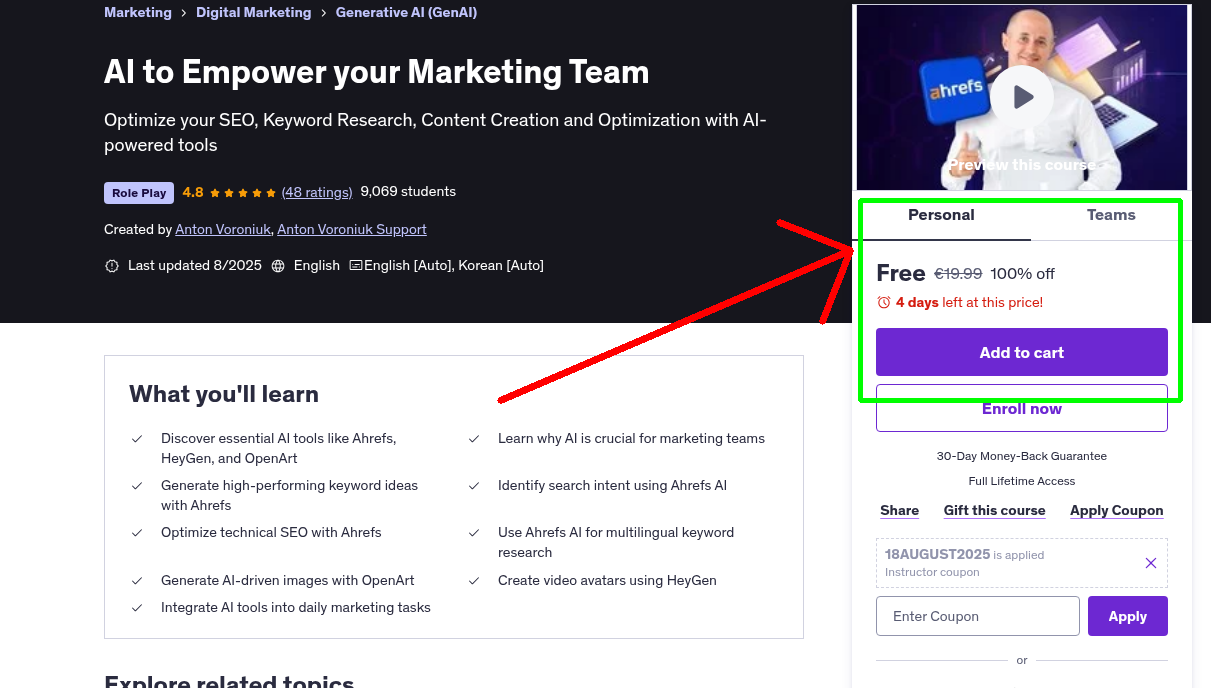Click checkmark beside 'Create video avatars using HeyGen'
Screen dimensions: 1211x688
(x=474, y=580)
